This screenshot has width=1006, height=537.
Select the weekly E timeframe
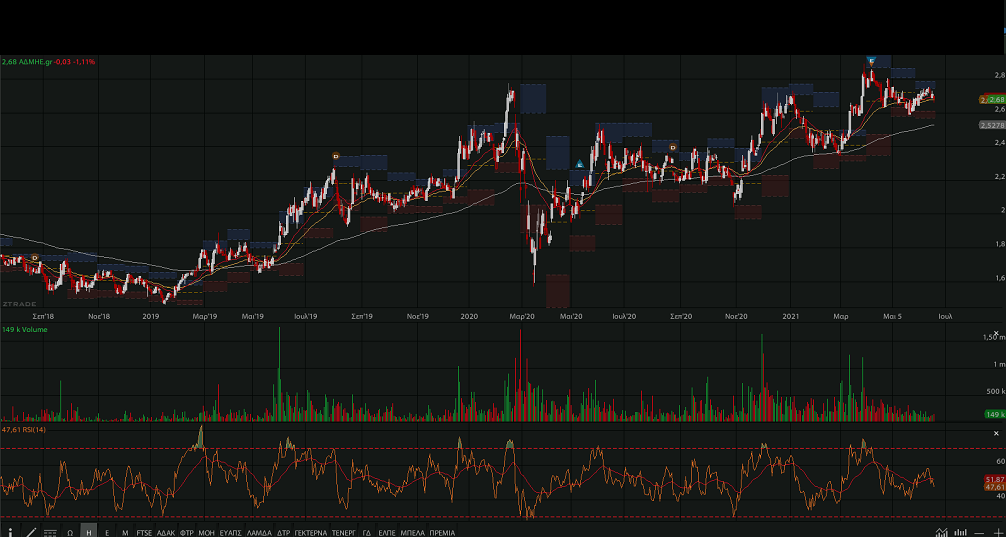[x=107, y=531]
